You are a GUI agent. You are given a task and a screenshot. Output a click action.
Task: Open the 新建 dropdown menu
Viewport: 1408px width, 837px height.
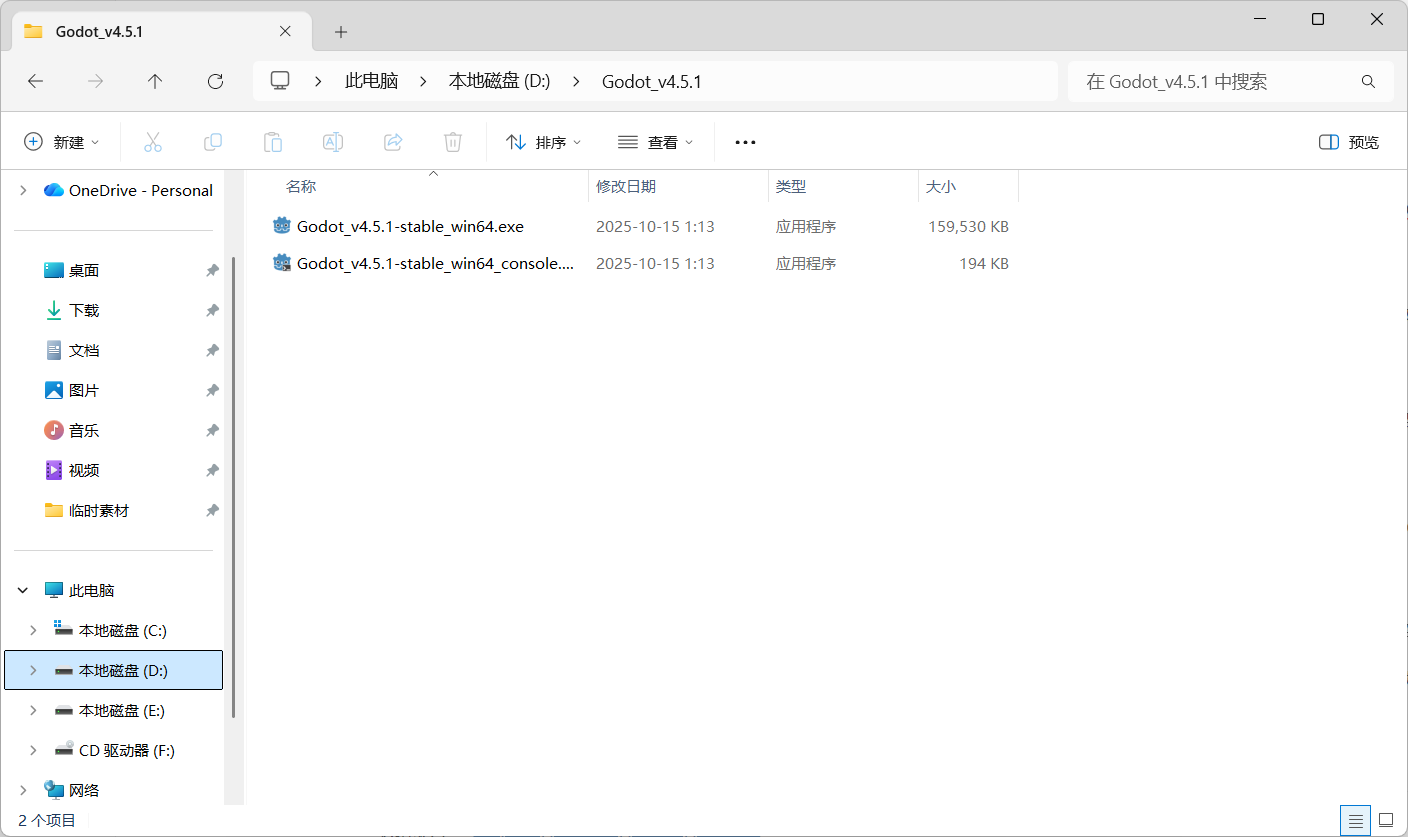click(x=62, y=142)
